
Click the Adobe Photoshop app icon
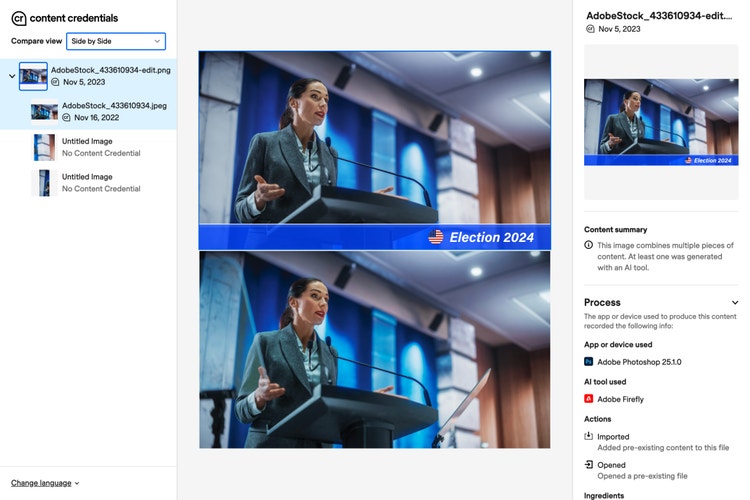[x=589, y=360]
